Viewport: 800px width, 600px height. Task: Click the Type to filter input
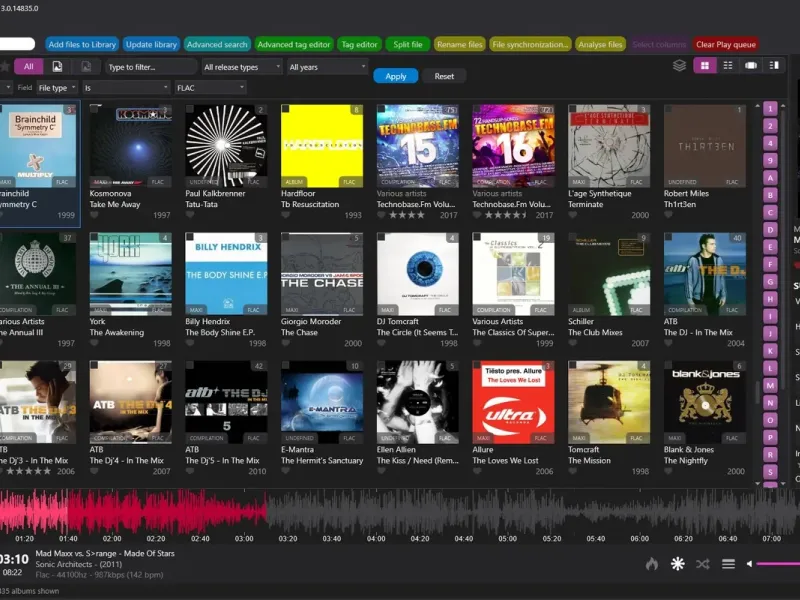click(x=151, y=67)
